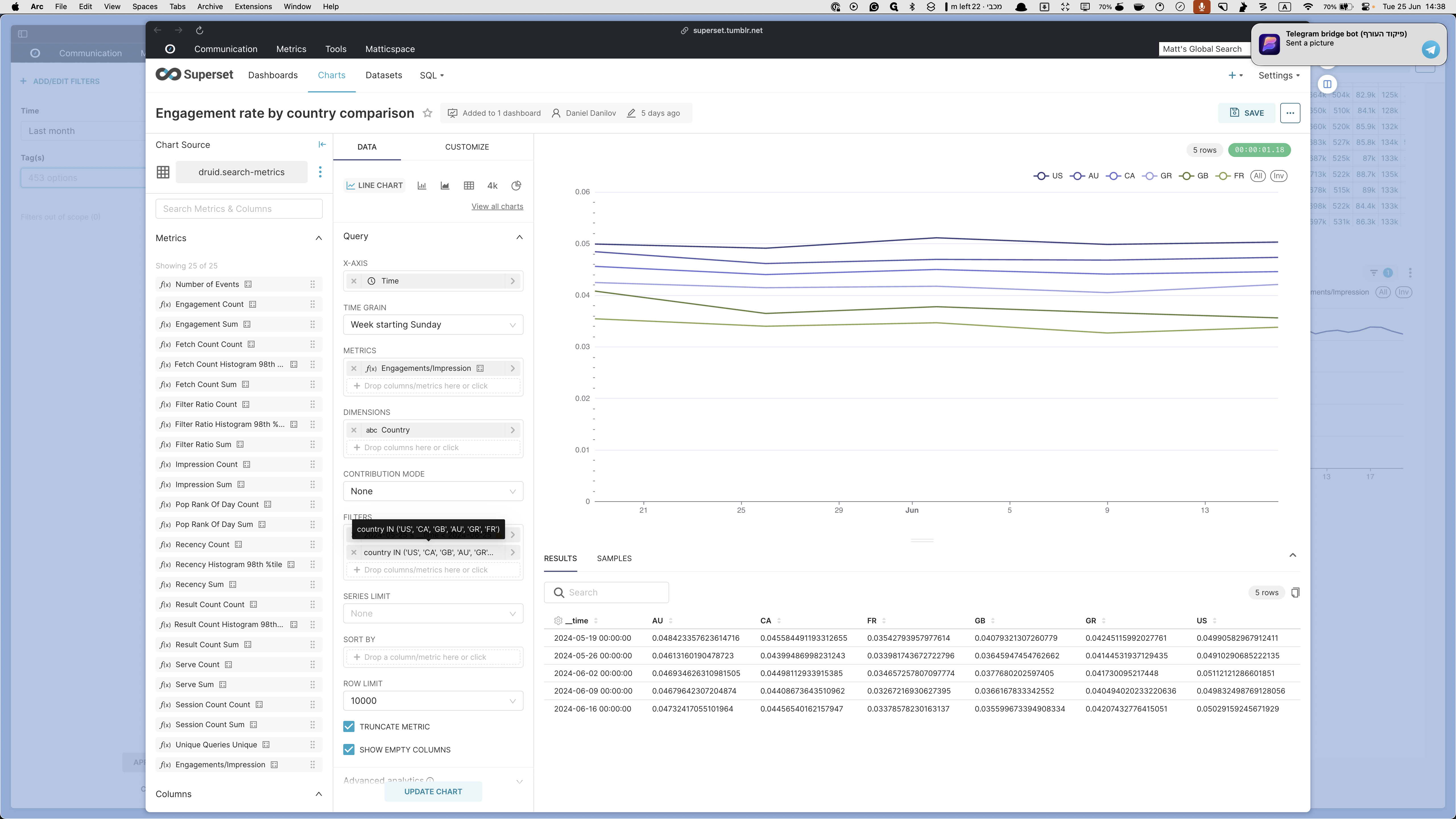Toggle CA series in the legend
This screenshot has height=819, width=1456.
pos(1120,176)
